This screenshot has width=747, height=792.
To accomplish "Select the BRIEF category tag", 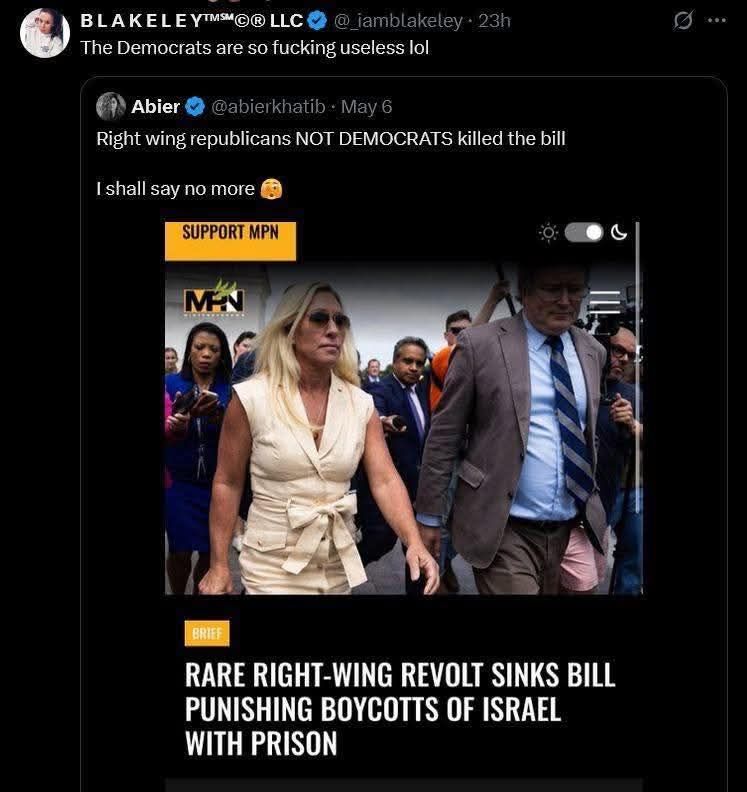I will tap(207, 633).
